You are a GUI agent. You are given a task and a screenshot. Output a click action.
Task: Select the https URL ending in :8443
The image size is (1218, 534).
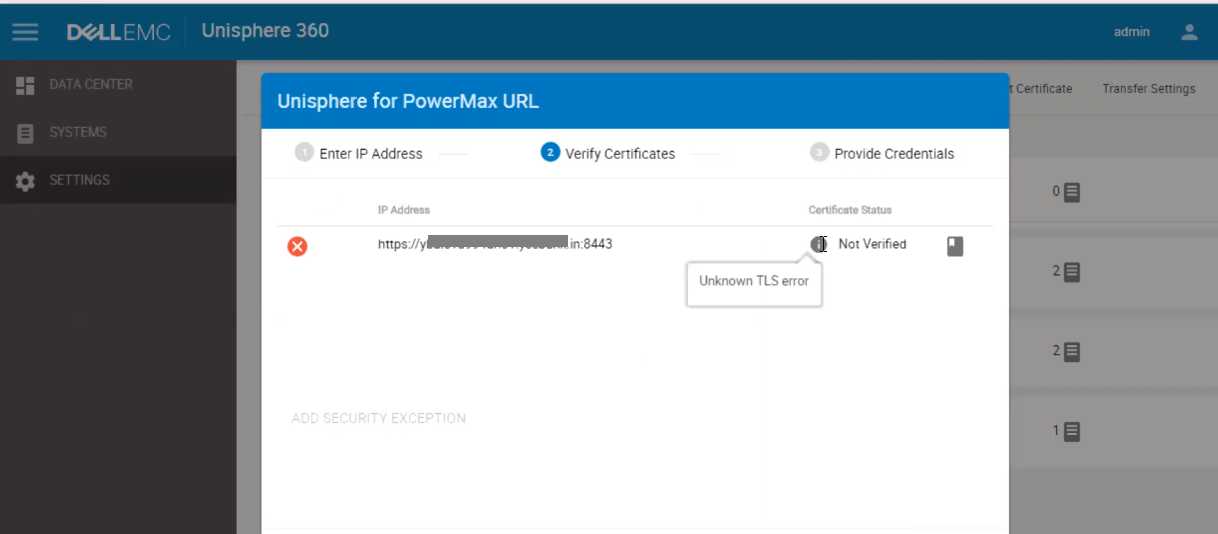coord(495,244)
